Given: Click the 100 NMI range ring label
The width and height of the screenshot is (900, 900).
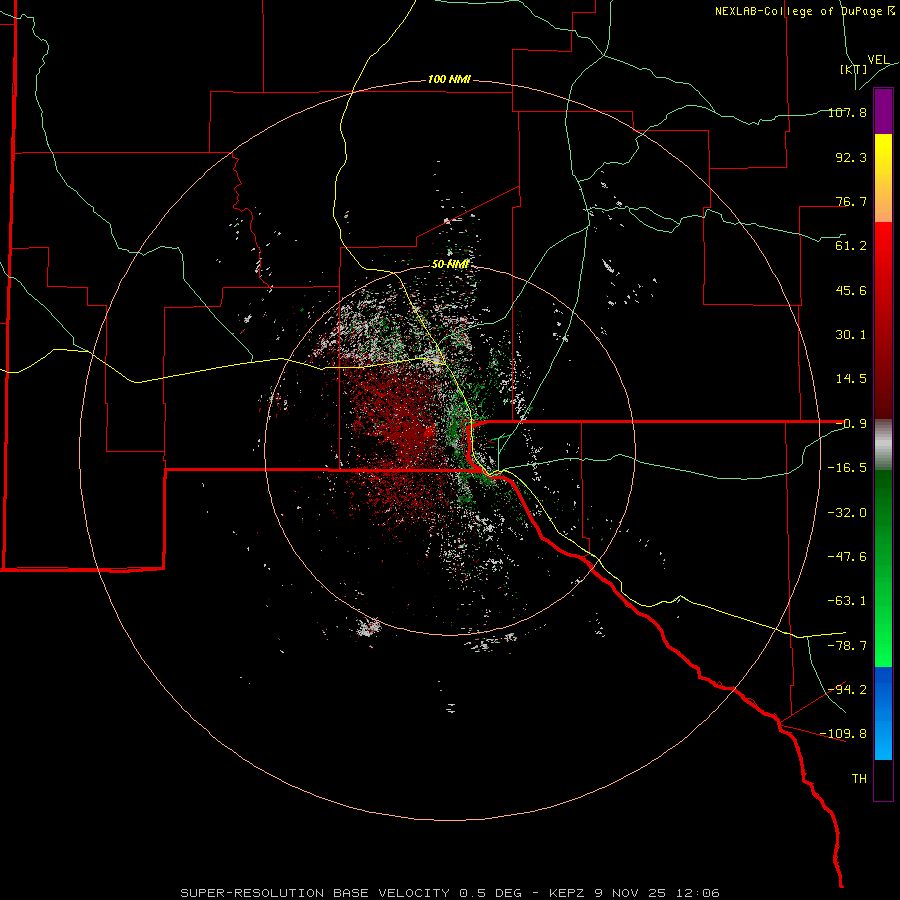Looking at the screenshot, I should 449,79.
